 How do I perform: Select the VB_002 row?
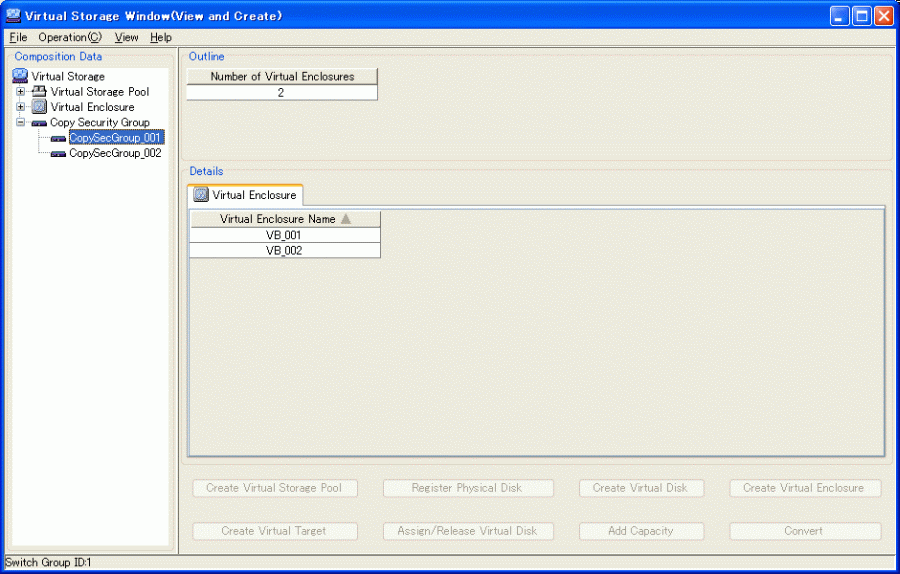[284, 251]
